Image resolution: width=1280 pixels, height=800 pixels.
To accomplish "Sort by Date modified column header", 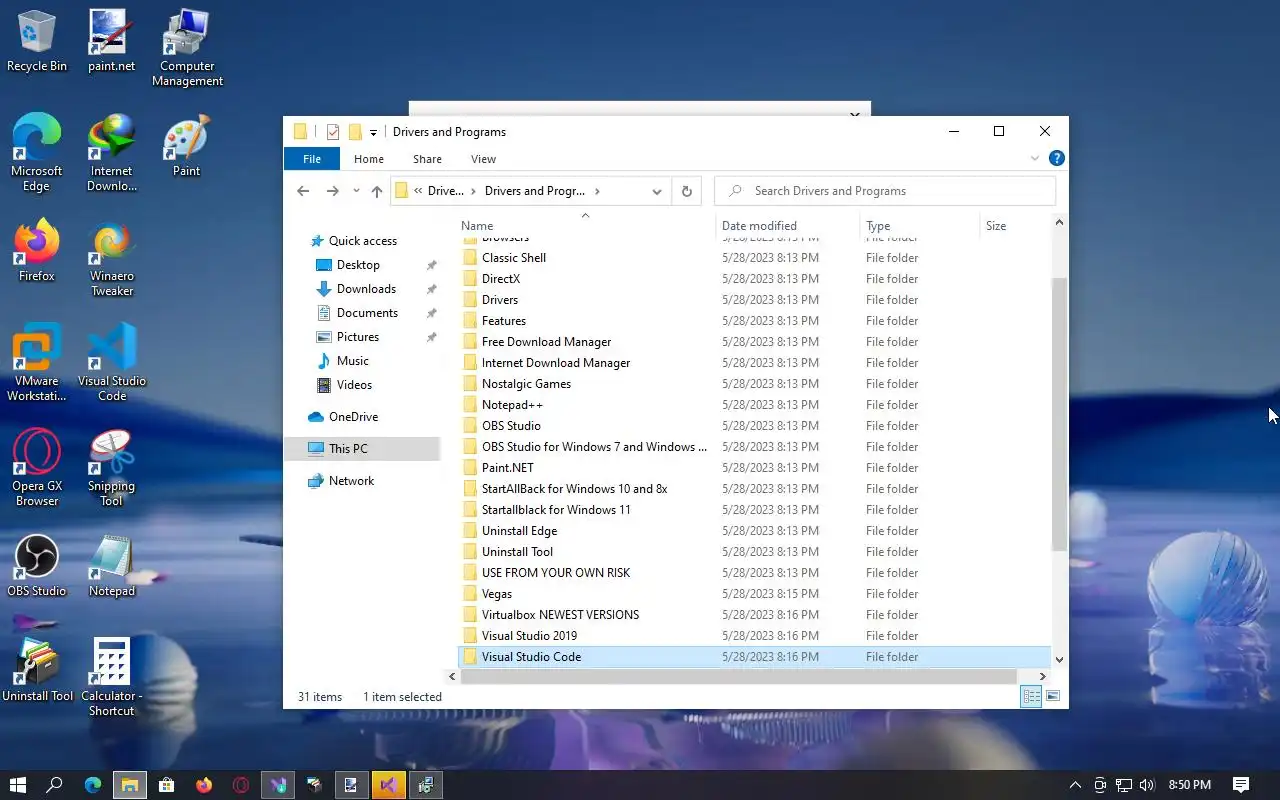I will tap(788, 226).
